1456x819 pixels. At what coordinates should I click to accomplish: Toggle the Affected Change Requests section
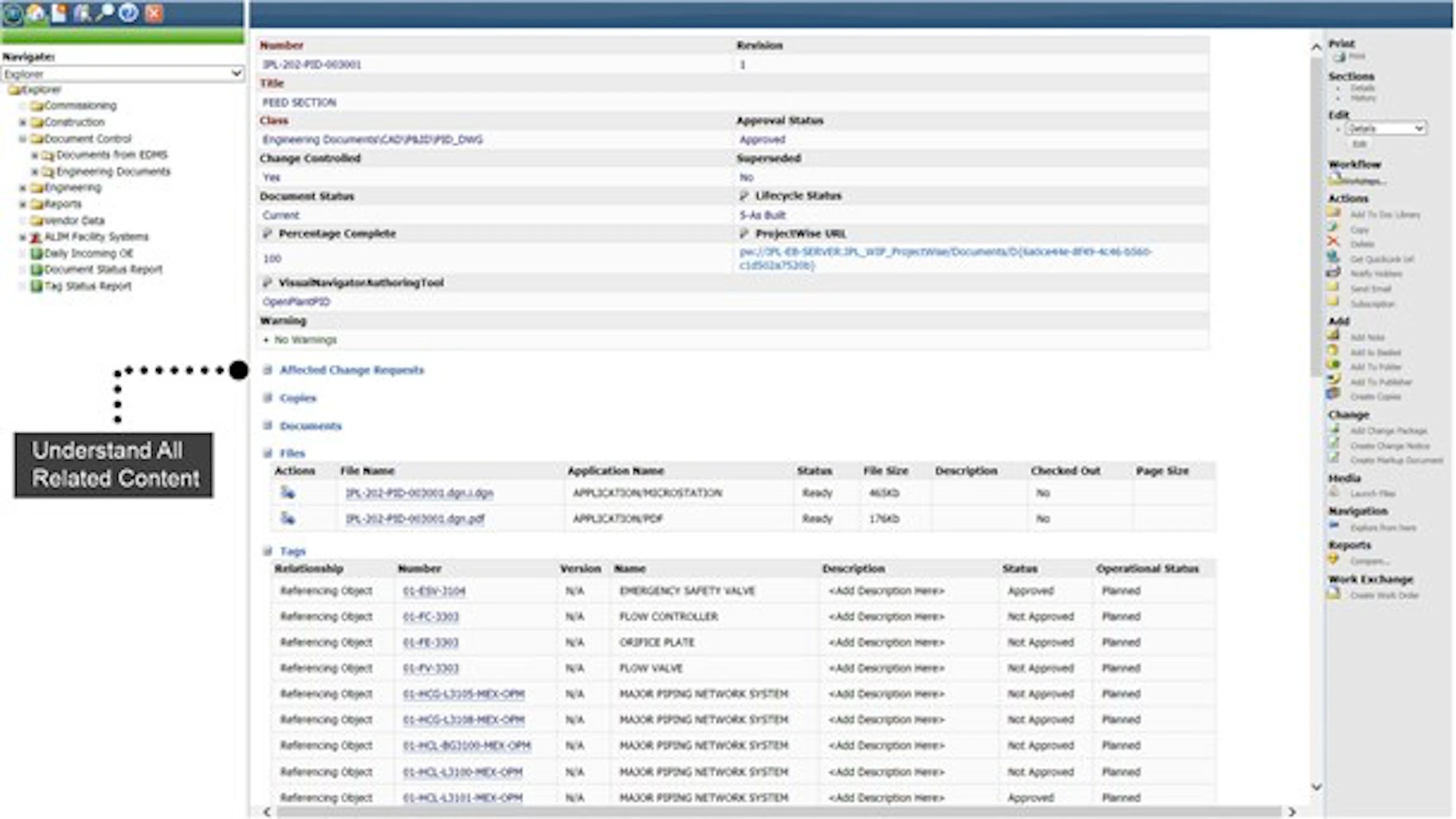[x=268, y=370]
